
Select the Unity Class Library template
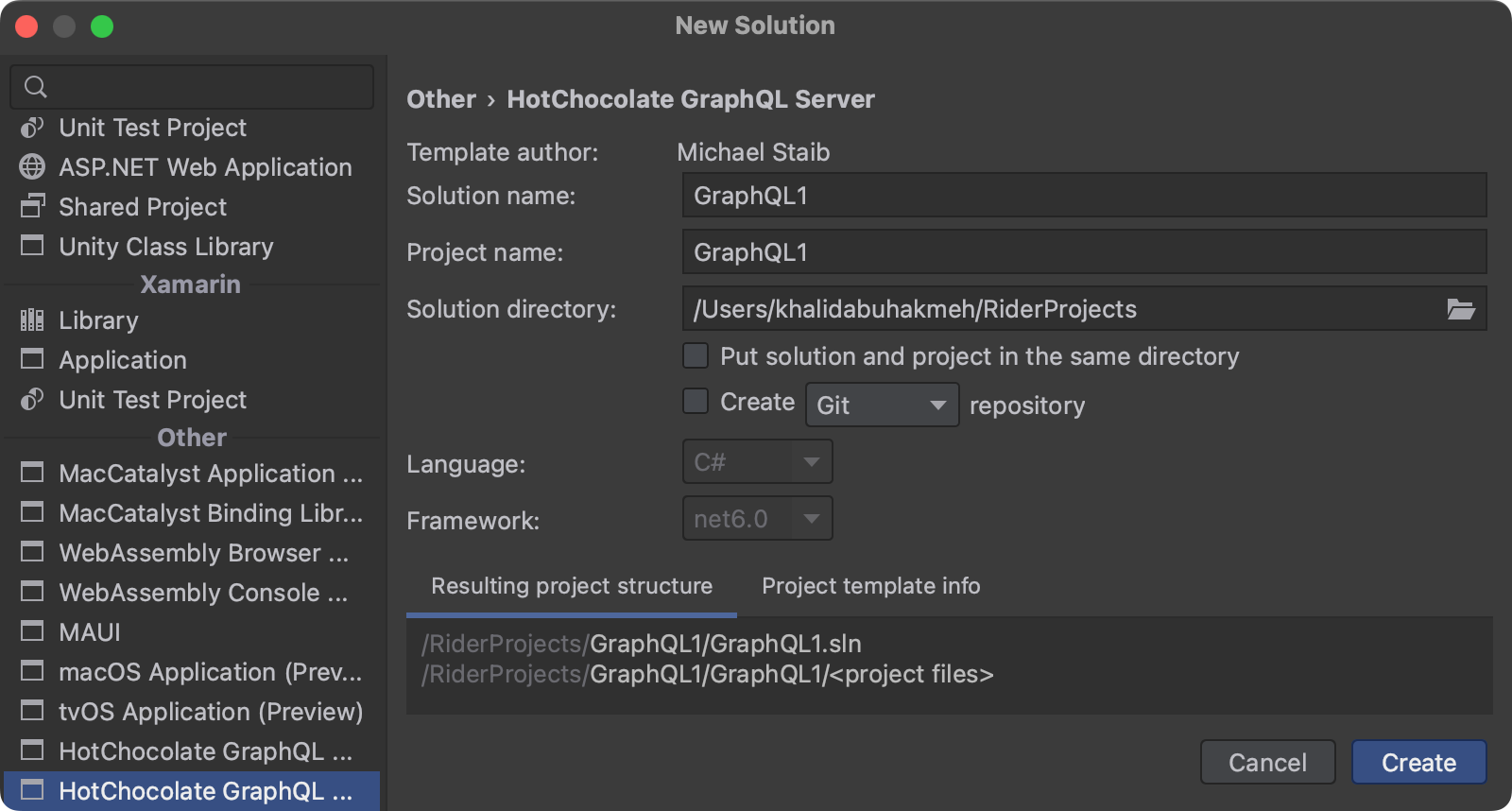(x=192, y=247)
